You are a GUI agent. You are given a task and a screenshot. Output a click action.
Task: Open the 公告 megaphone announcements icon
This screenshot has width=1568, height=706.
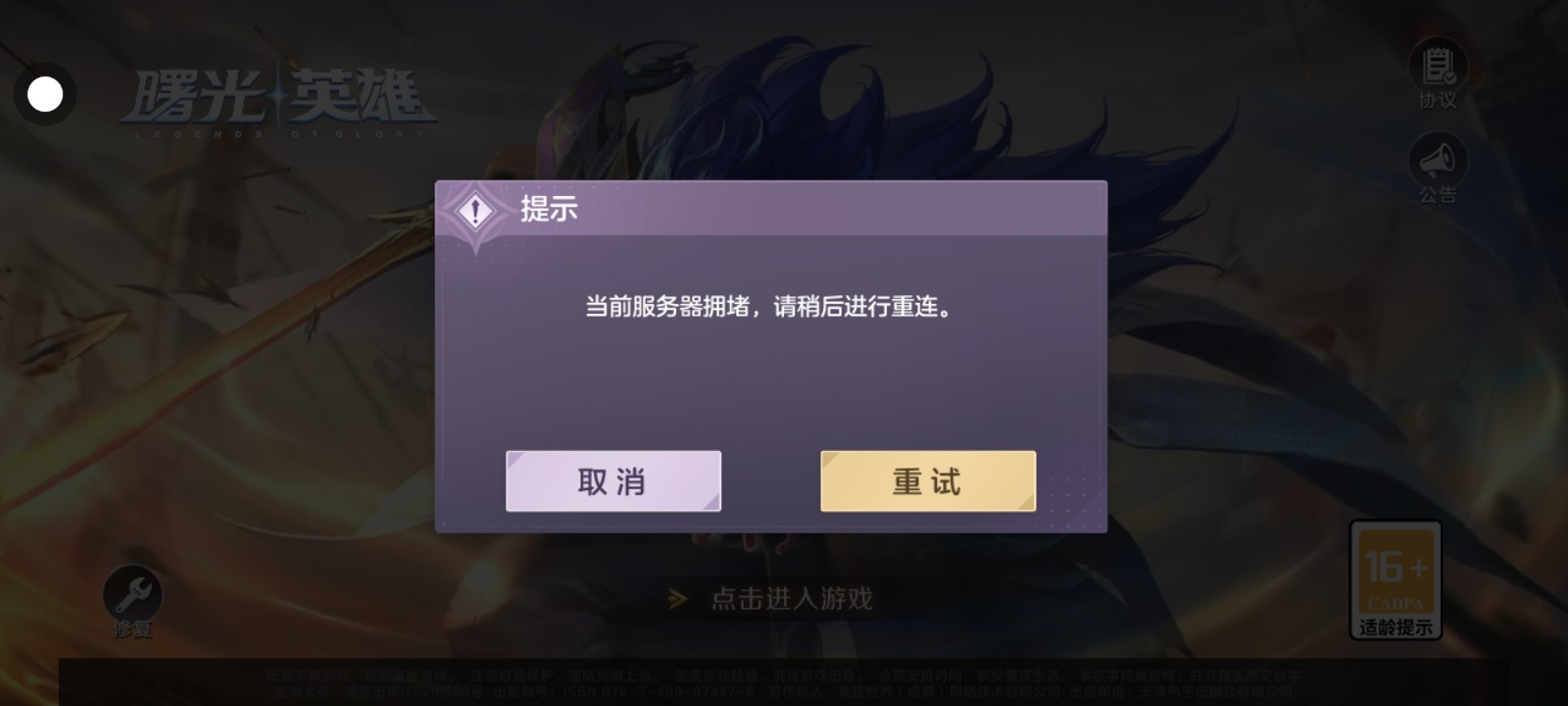1438,160
